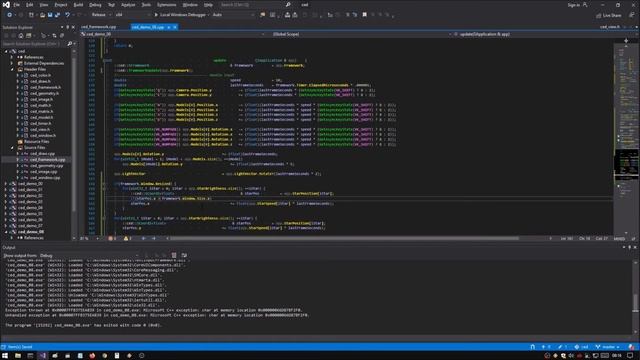
Task: Click the Undo toolbar icon
Action: [x=67, y=15]
